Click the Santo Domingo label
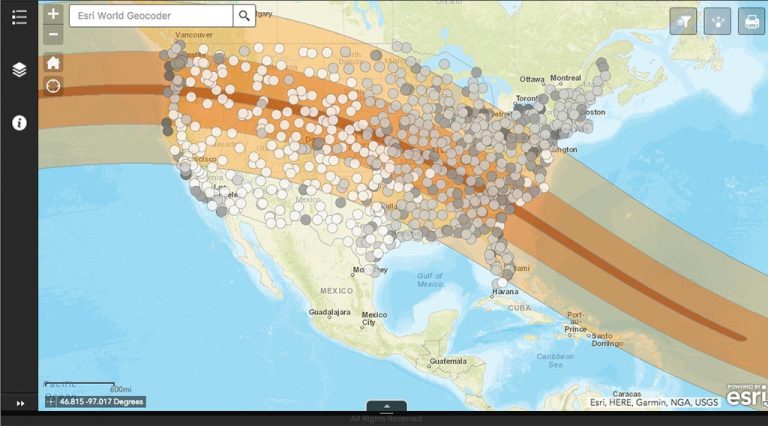The image size is (768, 426). click(x=607, y=340)
